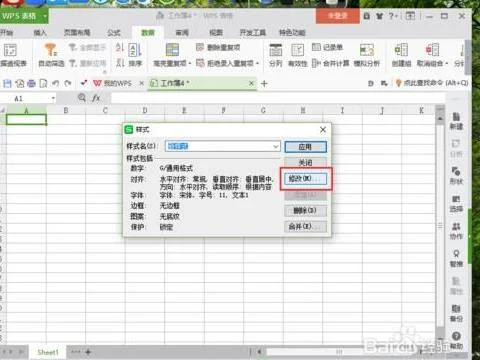
Task: Select column D header
Action: (145, 110)
